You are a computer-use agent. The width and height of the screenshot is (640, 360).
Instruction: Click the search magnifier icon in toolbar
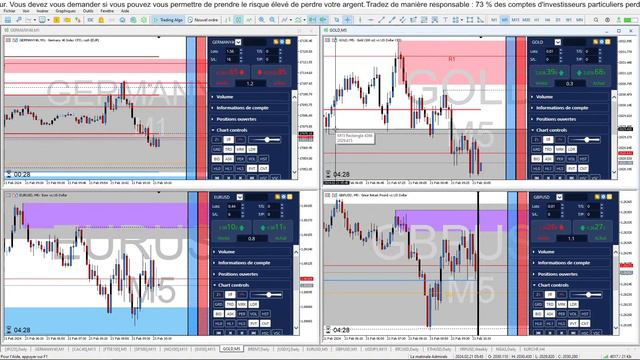pos(596,20)
